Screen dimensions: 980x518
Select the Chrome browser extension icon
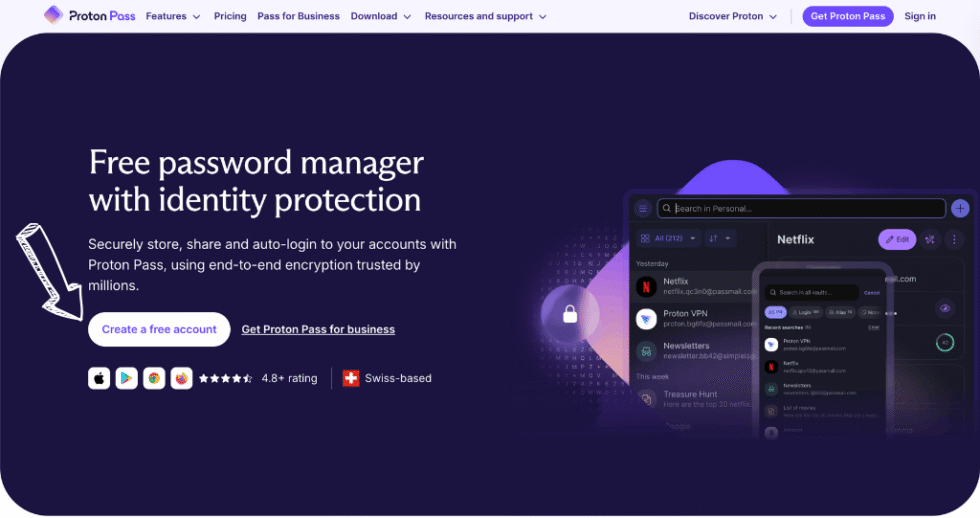154,378
